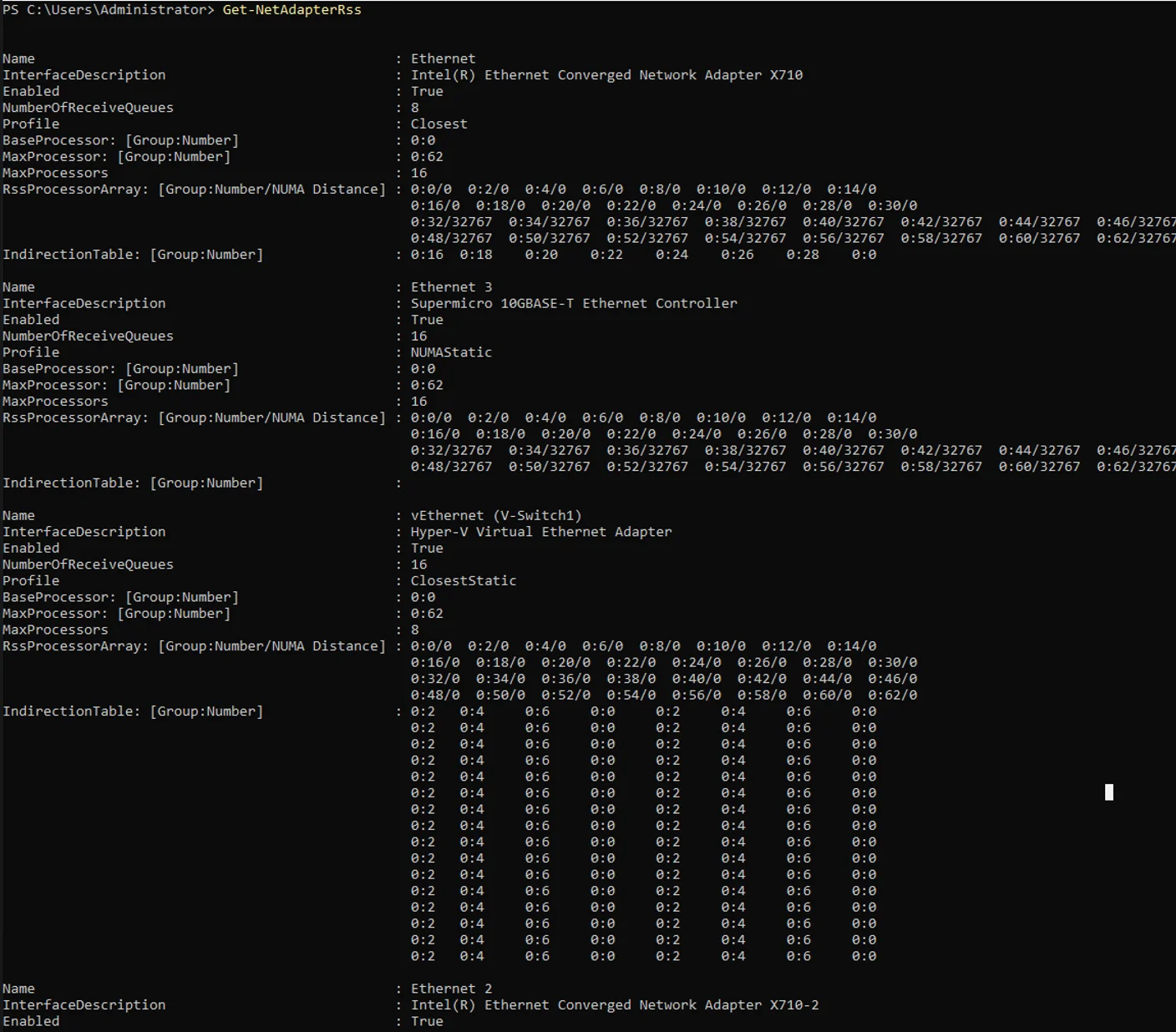This screenshot has height=1032, width=1176.
Task: Click '0:28' in the X710 adapter's IndirectionTable row
Action: (803, 255)
